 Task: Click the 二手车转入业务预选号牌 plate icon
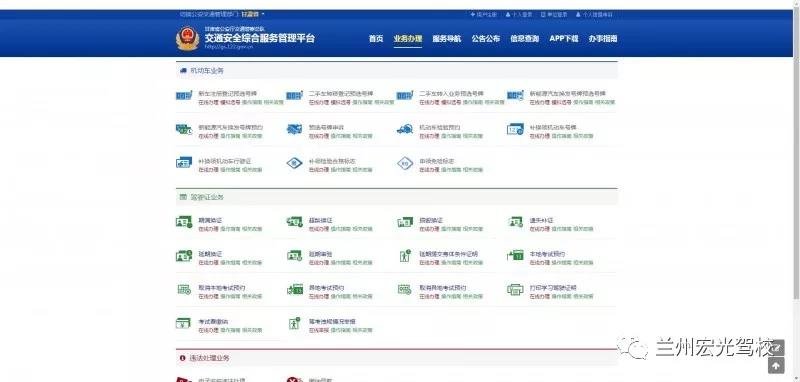(405, 96)
